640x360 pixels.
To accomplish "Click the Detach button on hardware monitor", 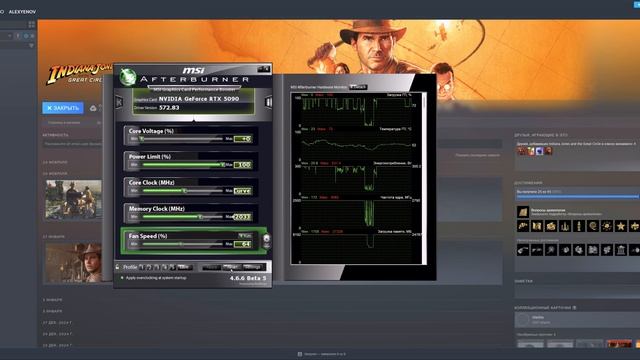I will [358, 87].
